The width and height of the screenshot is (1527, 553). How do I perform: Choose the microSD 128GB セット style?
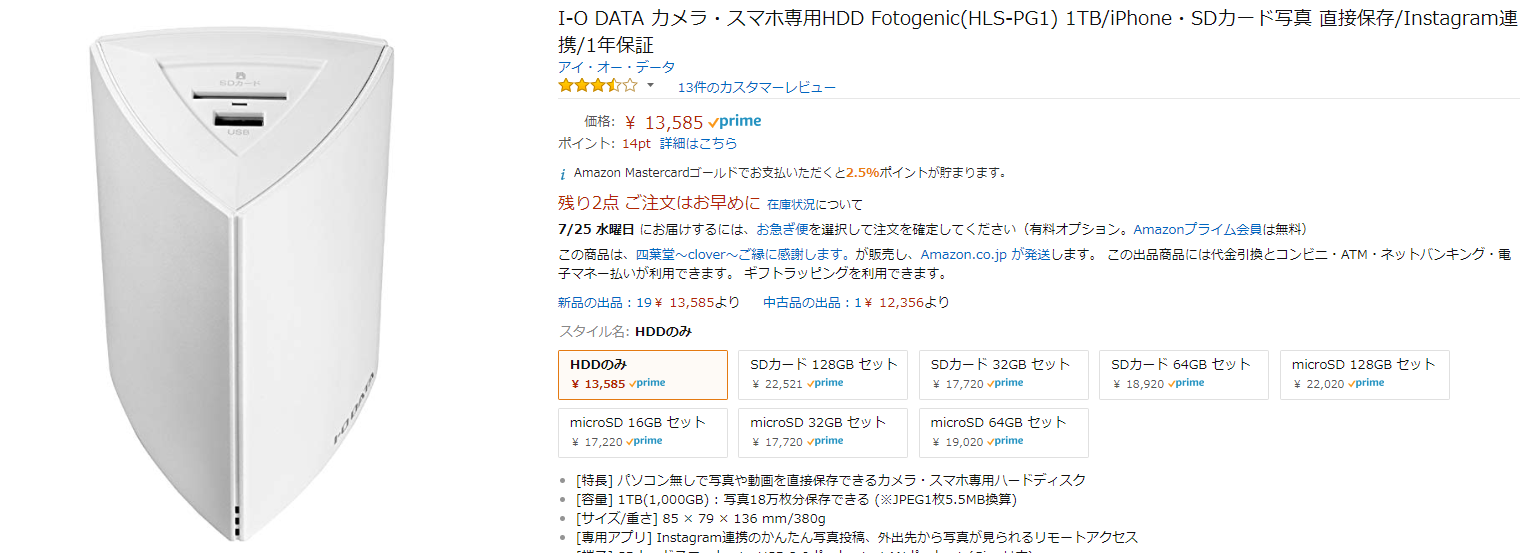[x=1364, y=374]
